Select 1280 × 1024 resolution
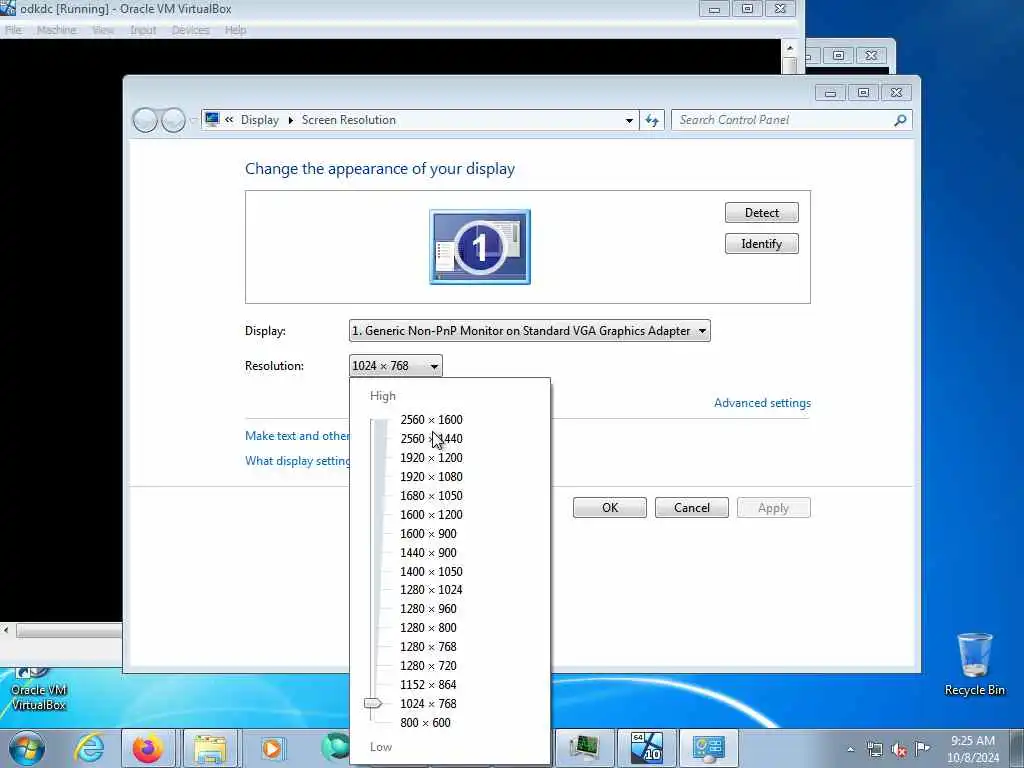This screenshot has width=1024, height=768. tap(431, 590)
